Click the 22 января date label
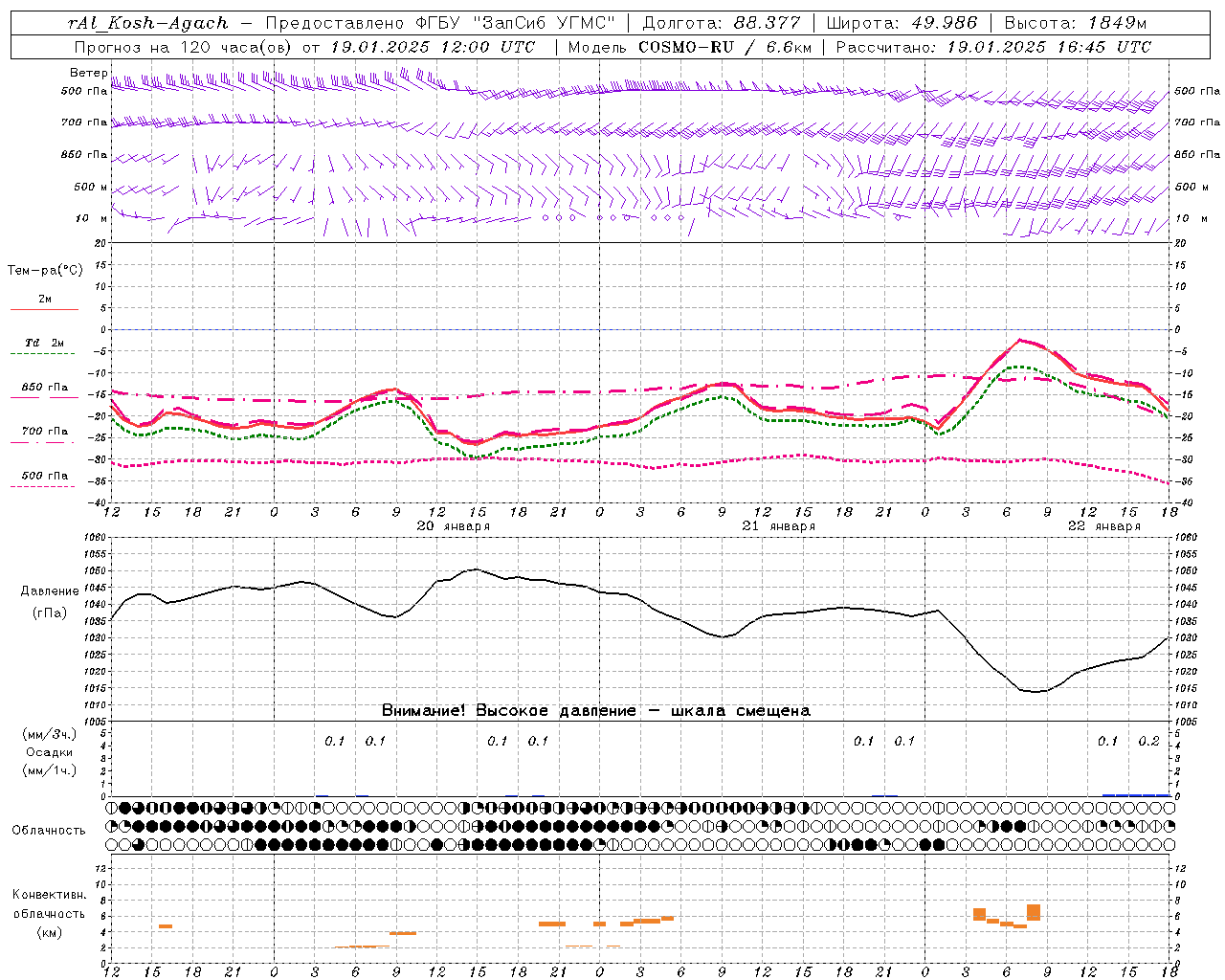Screen dimensions: 1225x980 [1104, 526]
